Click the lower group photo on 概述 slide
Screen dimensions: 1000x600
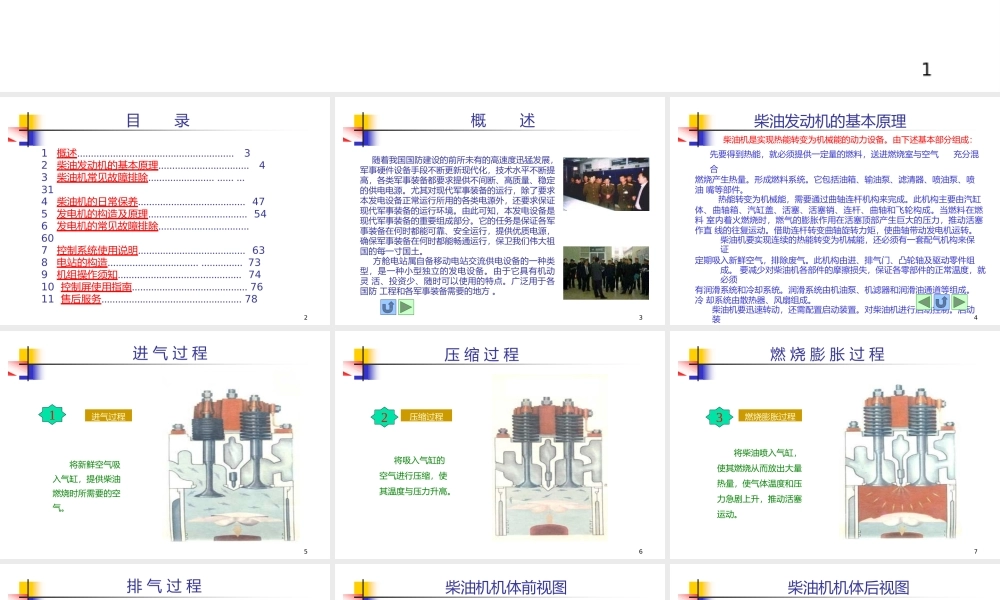pos(606,273)
